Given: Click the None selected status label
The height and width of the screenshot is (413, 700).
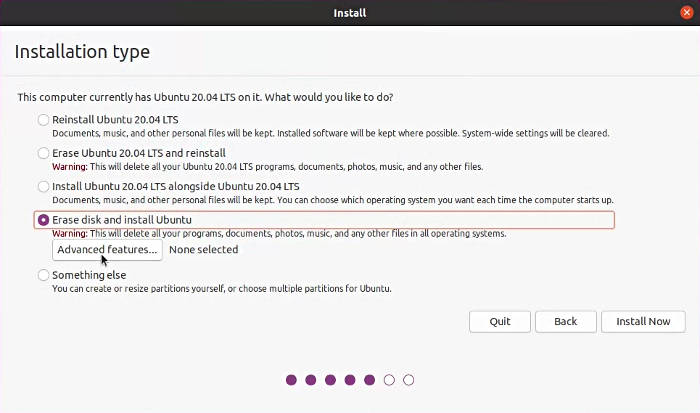Looking at the screenshot, I should pos(204,250).
